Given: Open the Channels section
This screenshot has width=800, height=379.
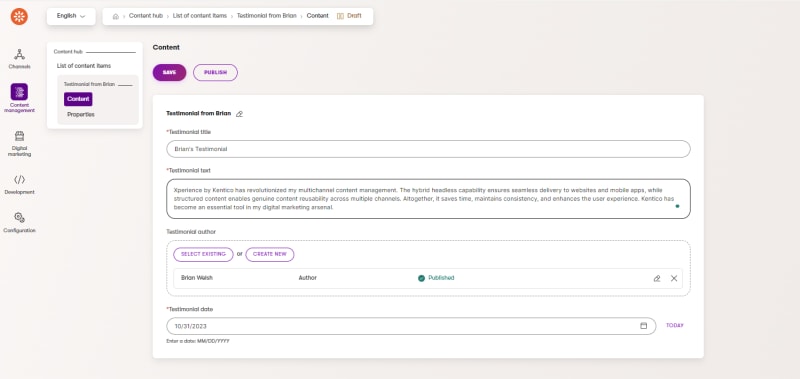Looking at the screenshot, I should (19, 59).
